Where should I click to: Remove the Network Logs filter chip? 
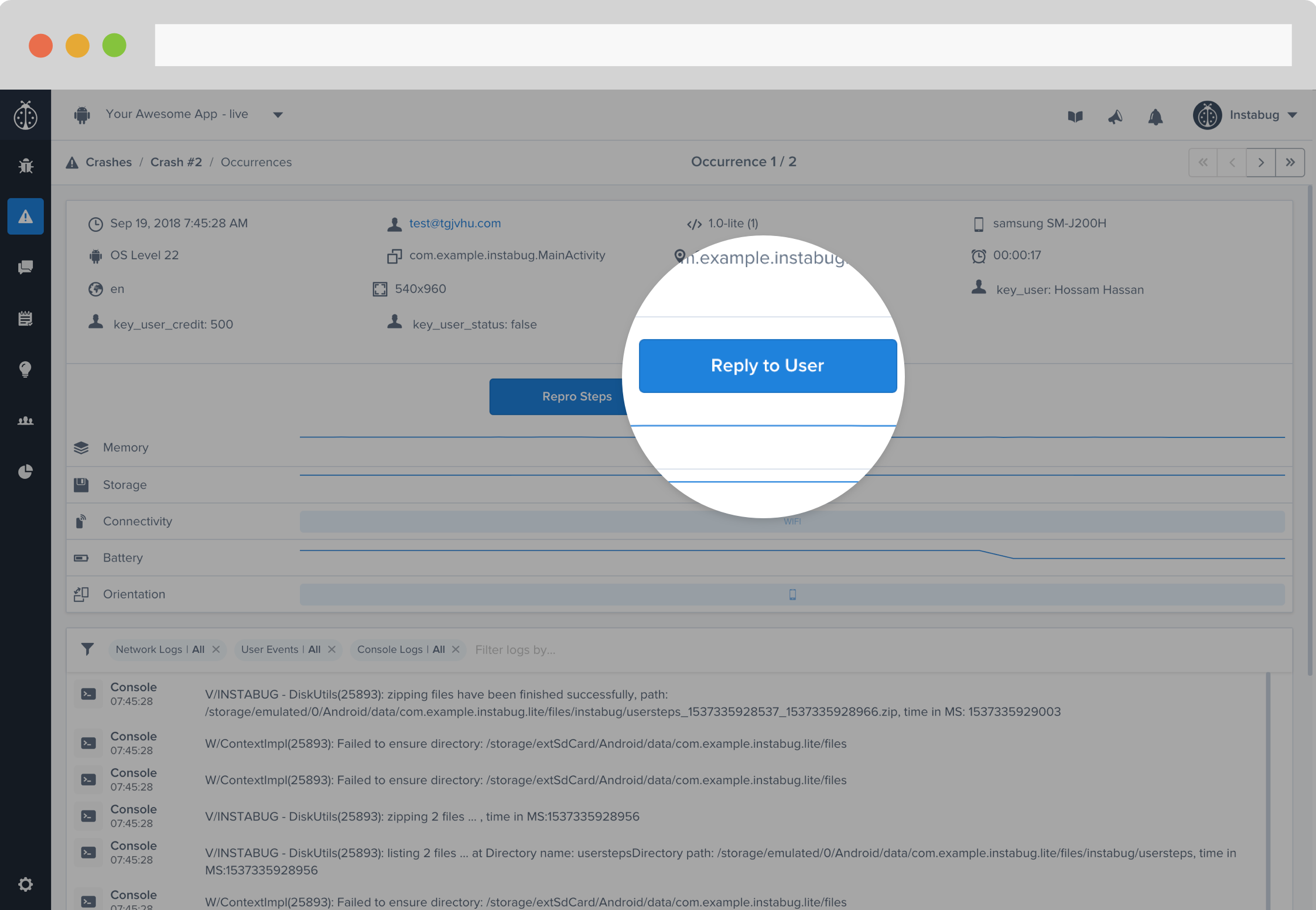point(216,649)
